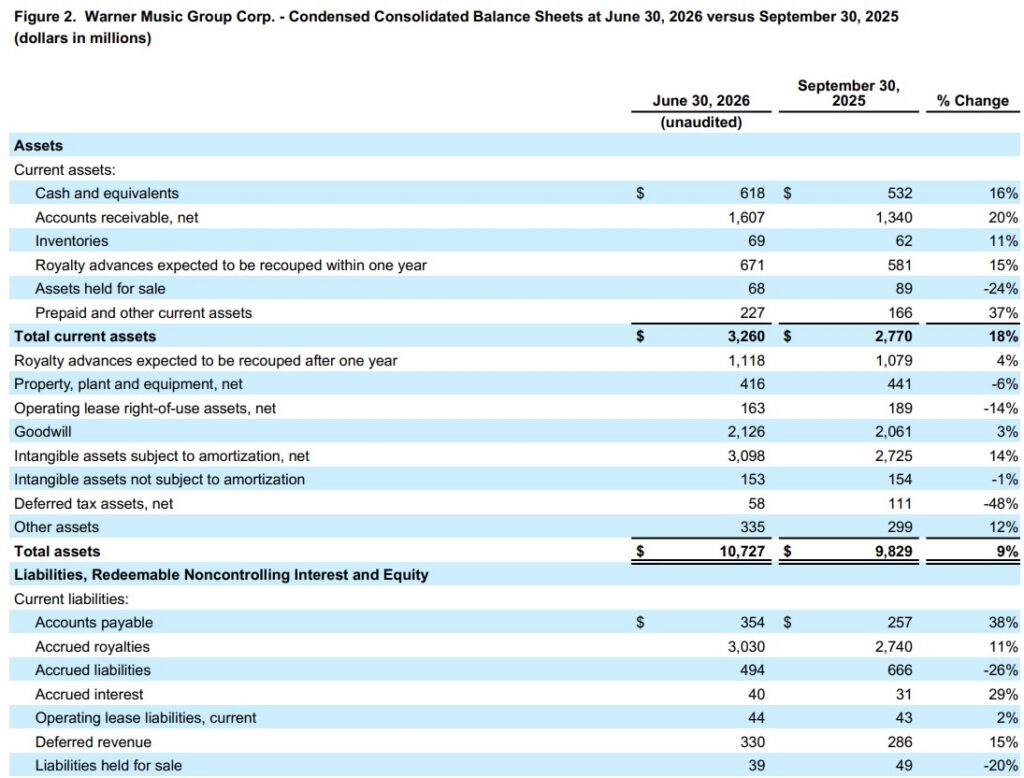The height and width of the screenshot is (778, 1024).
Task: Click 'Royalty advances expected to be recouped within one year'
Action: coord(231,265)
